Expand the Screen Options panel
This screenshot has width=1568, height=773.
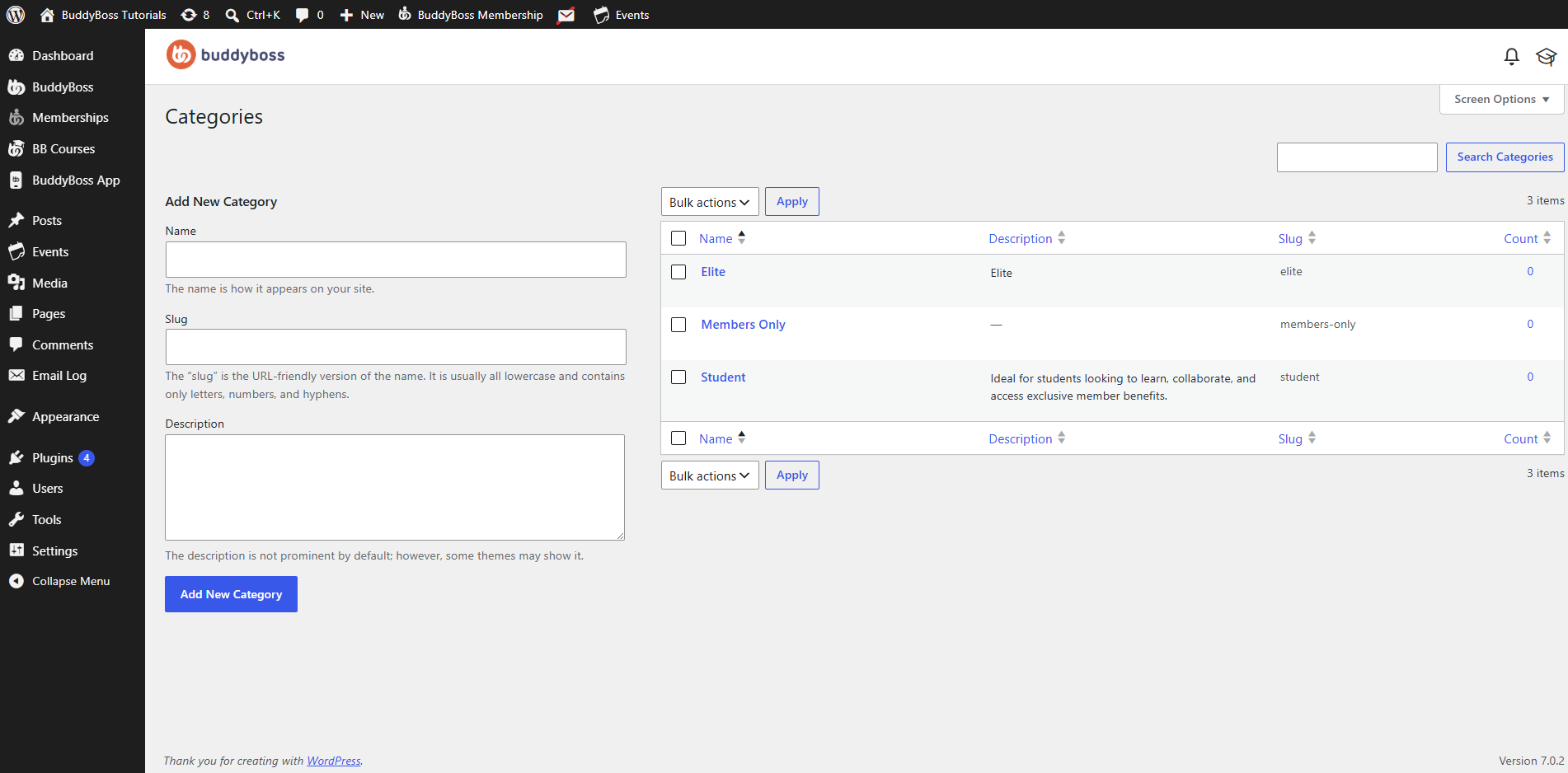[x=1501, y=99]
